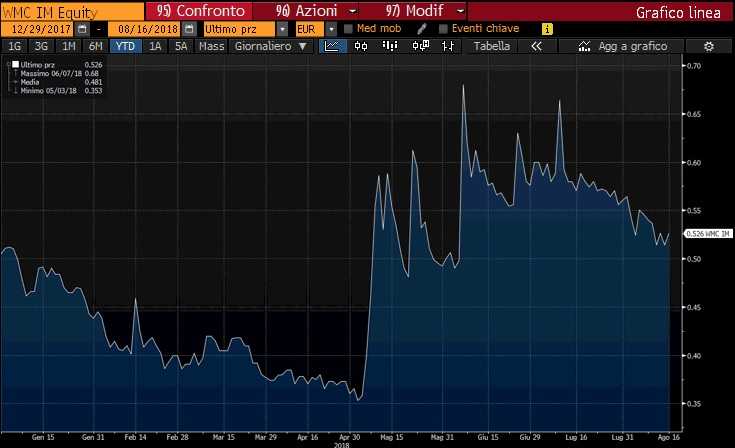Click the Ago 16 date axis label
Image resolution: width=735 pixels, height=448 pixels.
668,437
